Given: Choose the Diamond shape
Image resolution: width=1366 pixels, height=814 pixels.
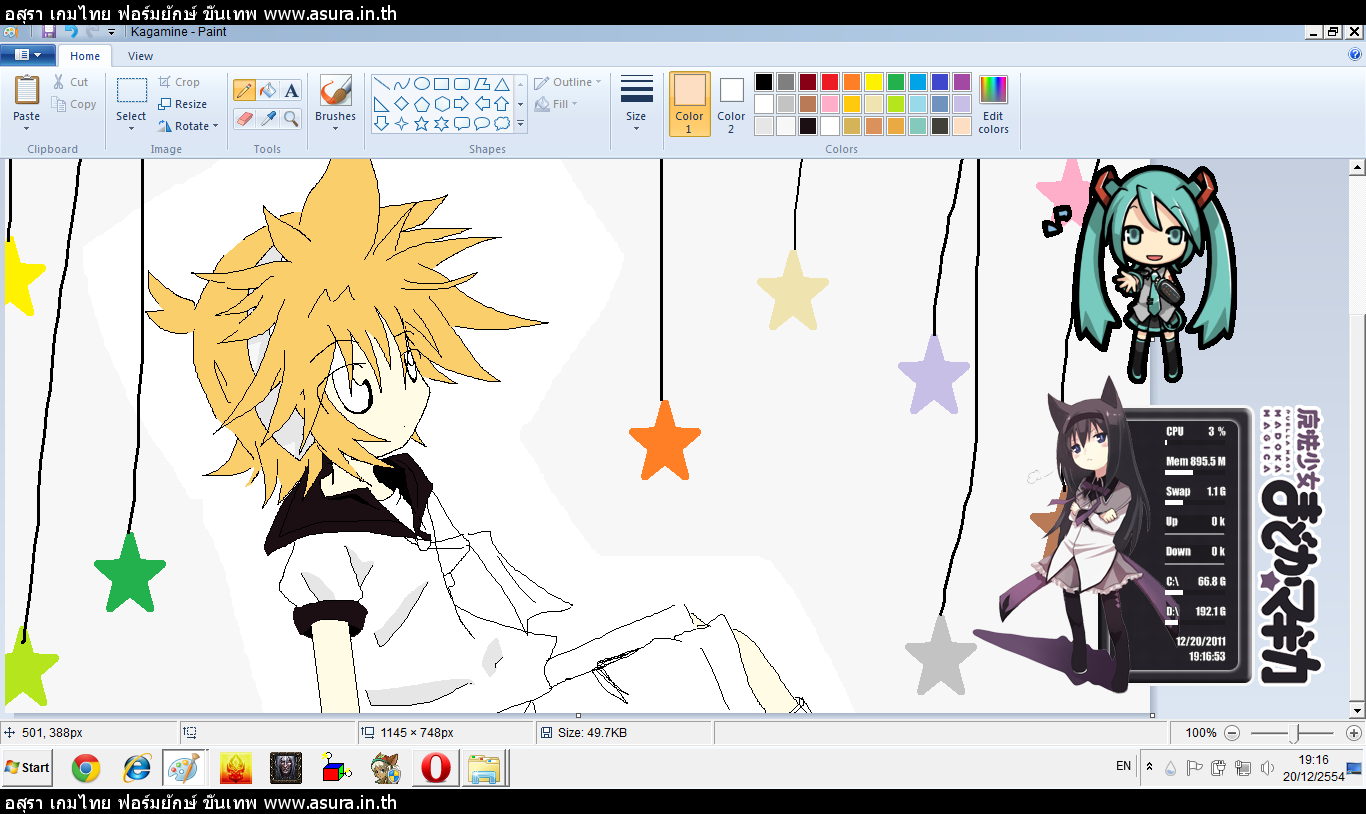Looking at the screenshot, I should pyautogui.click(x=401, y=104).
